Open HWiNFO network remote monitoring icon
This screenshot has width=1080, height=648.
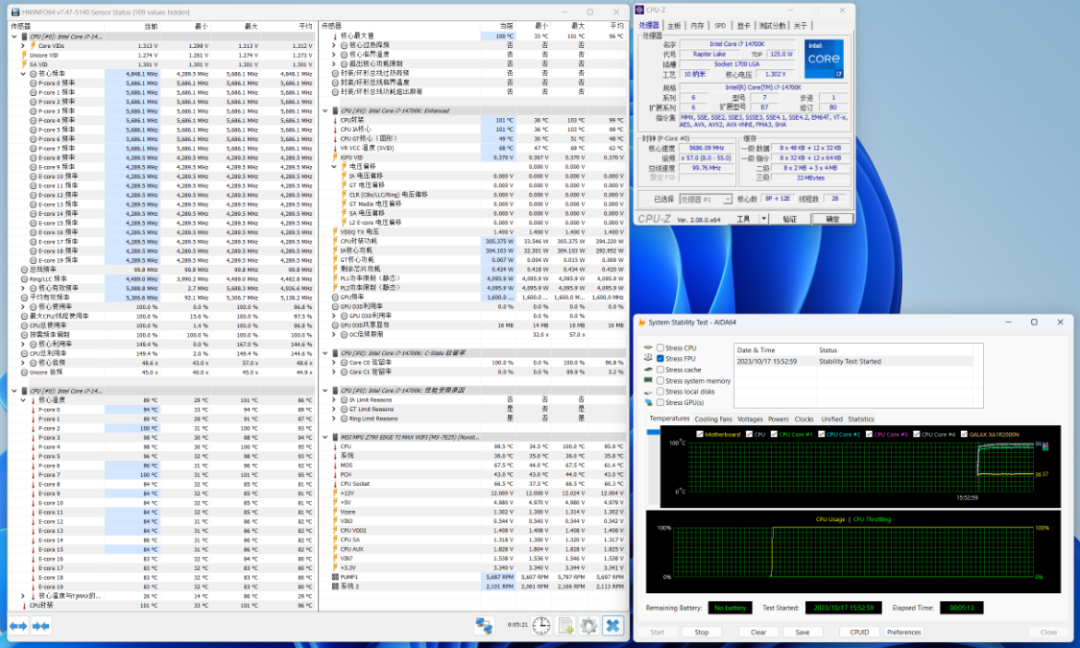pos(484,626)
